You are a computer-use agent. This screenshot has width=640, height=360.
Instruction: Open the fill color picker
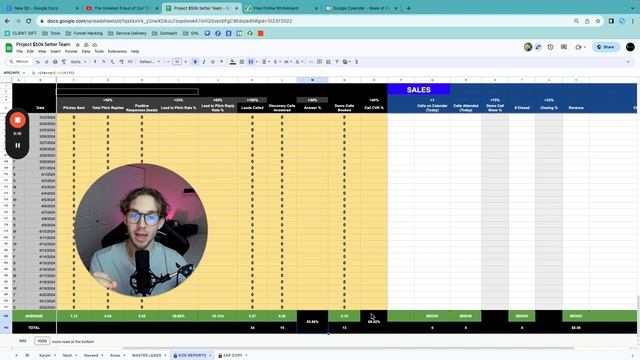pyautogui.click(x=233, y=62)
